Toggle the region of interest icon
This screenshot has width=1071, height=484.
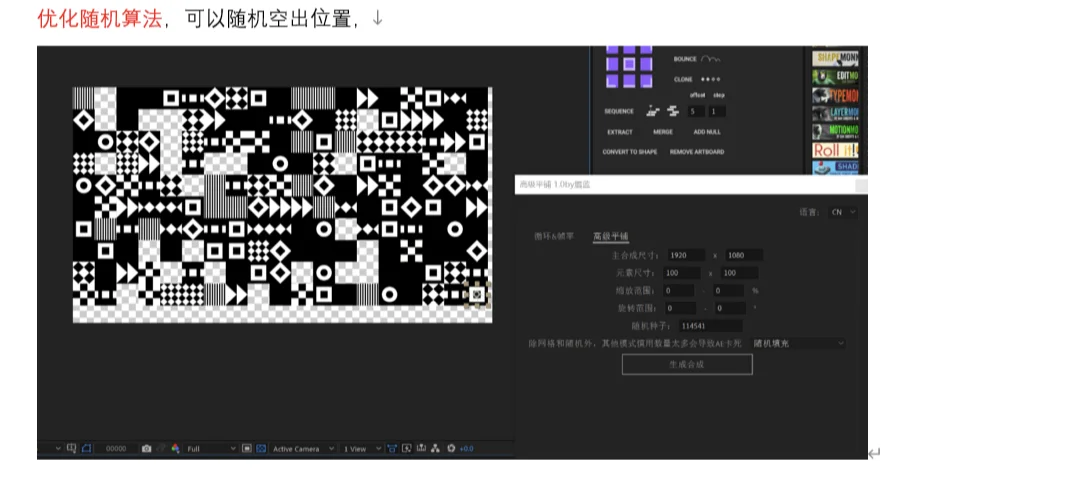pos(247,449)
